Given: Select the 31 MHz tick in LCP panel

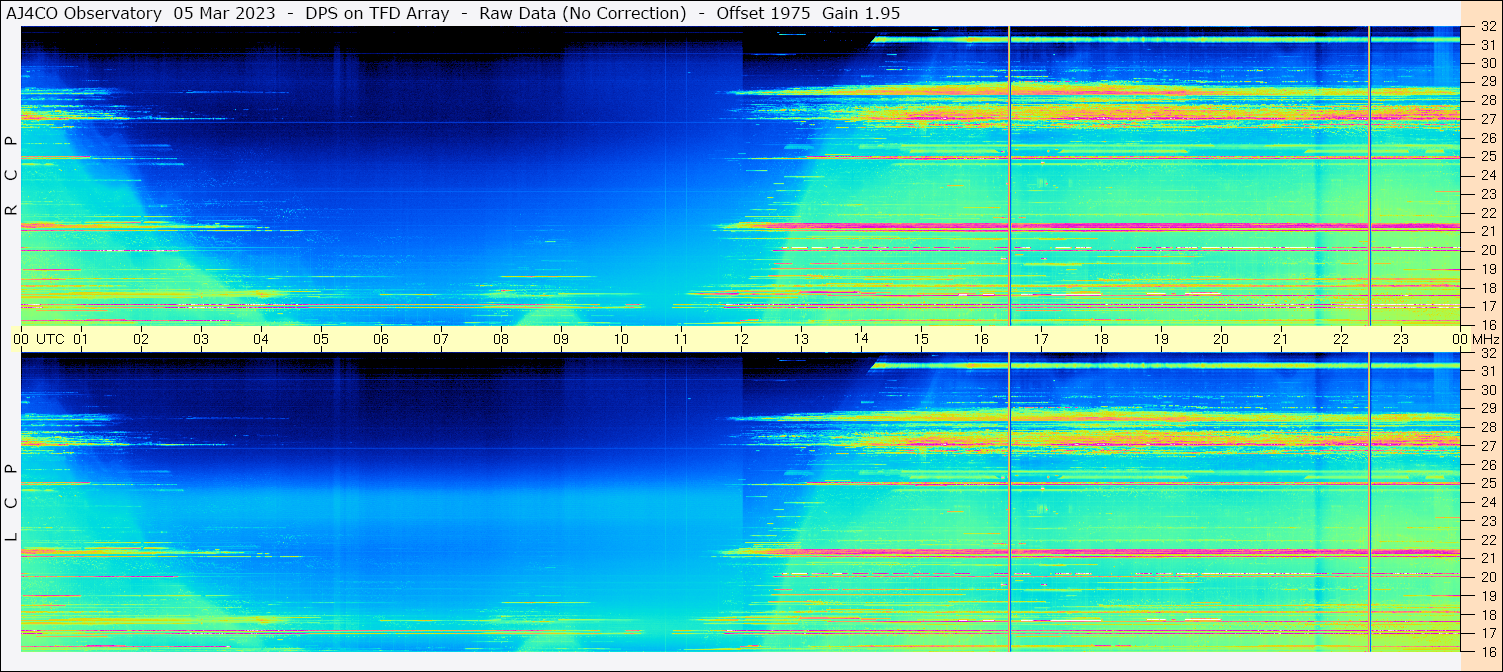Looking at the screenshot, I should 1488,371.
